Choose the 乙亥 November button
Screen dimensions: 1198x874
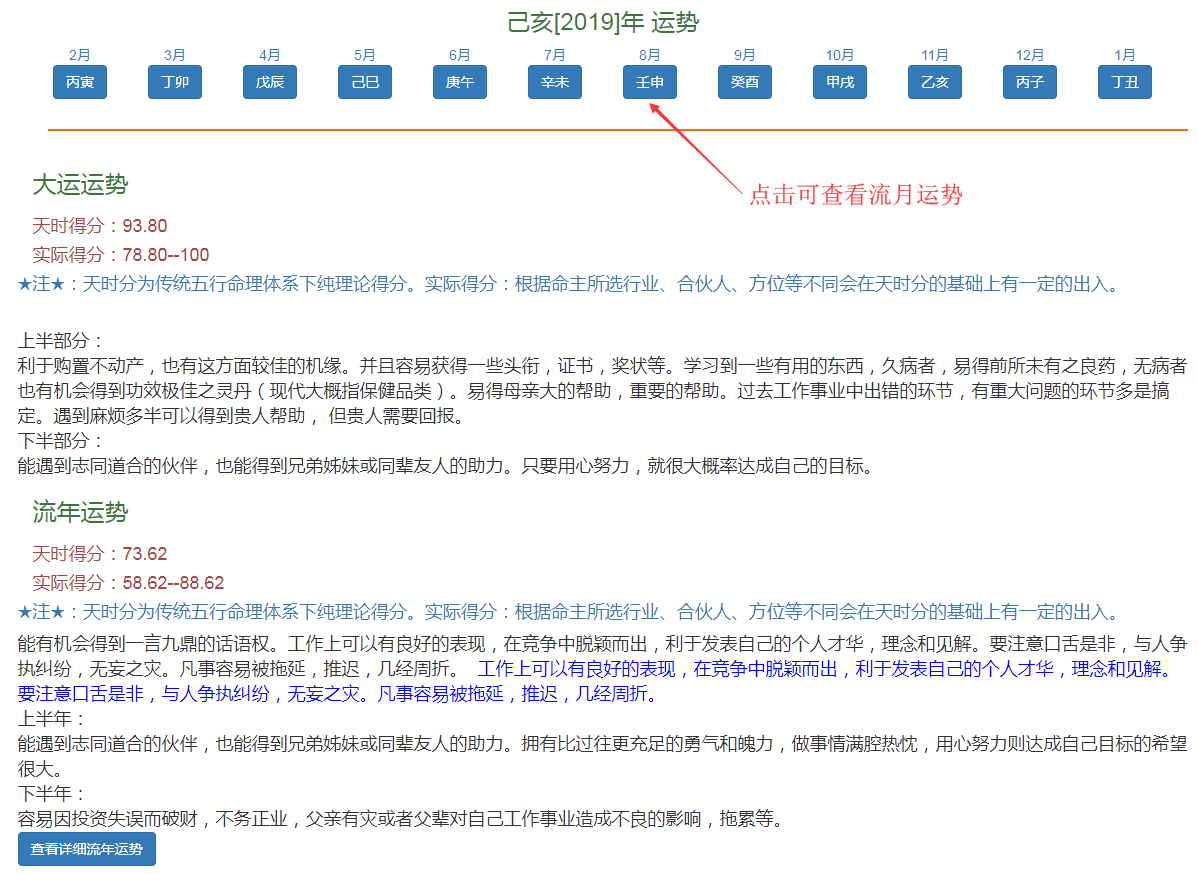935,82
